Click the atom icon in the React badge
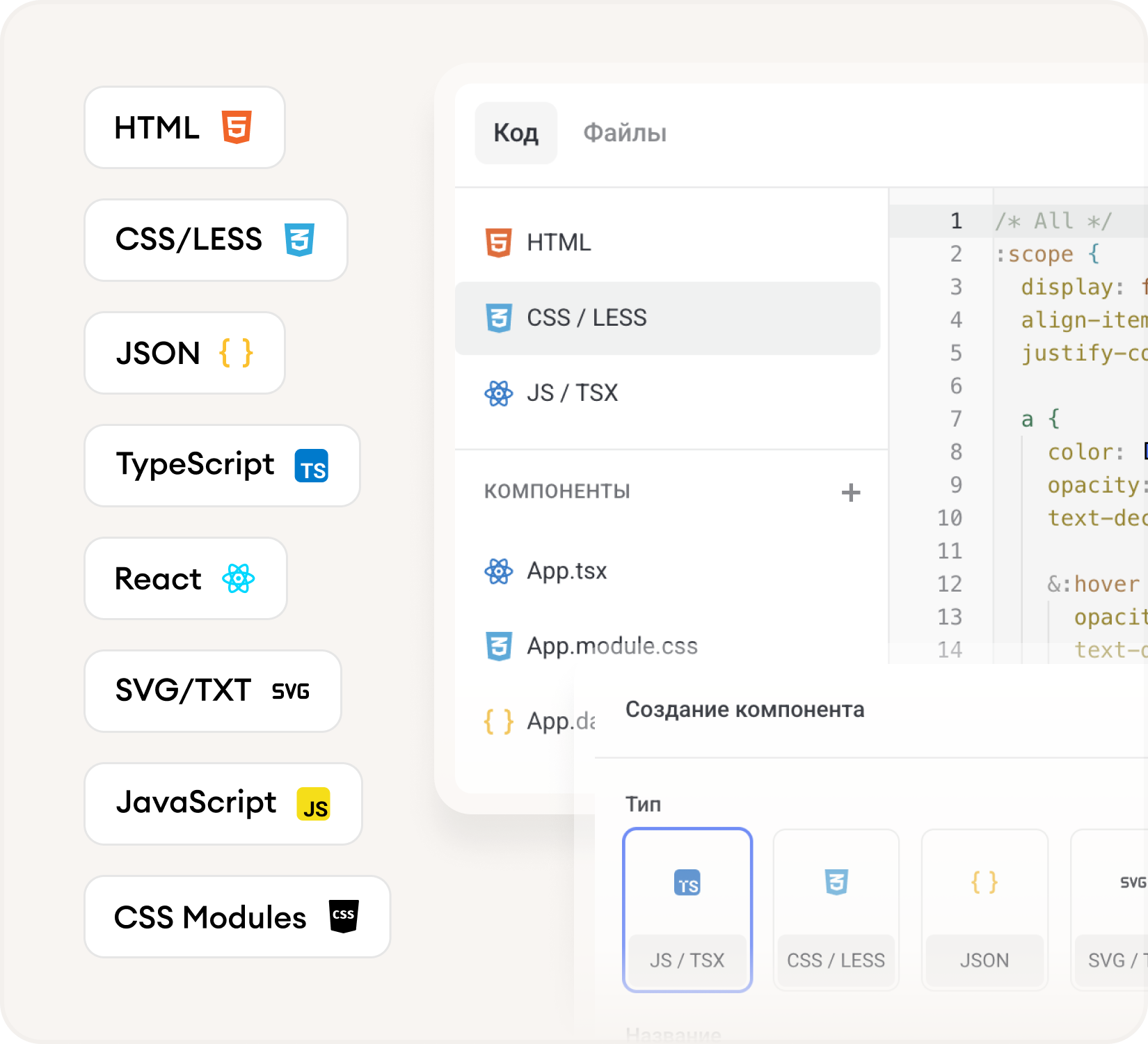 [239, 578]
